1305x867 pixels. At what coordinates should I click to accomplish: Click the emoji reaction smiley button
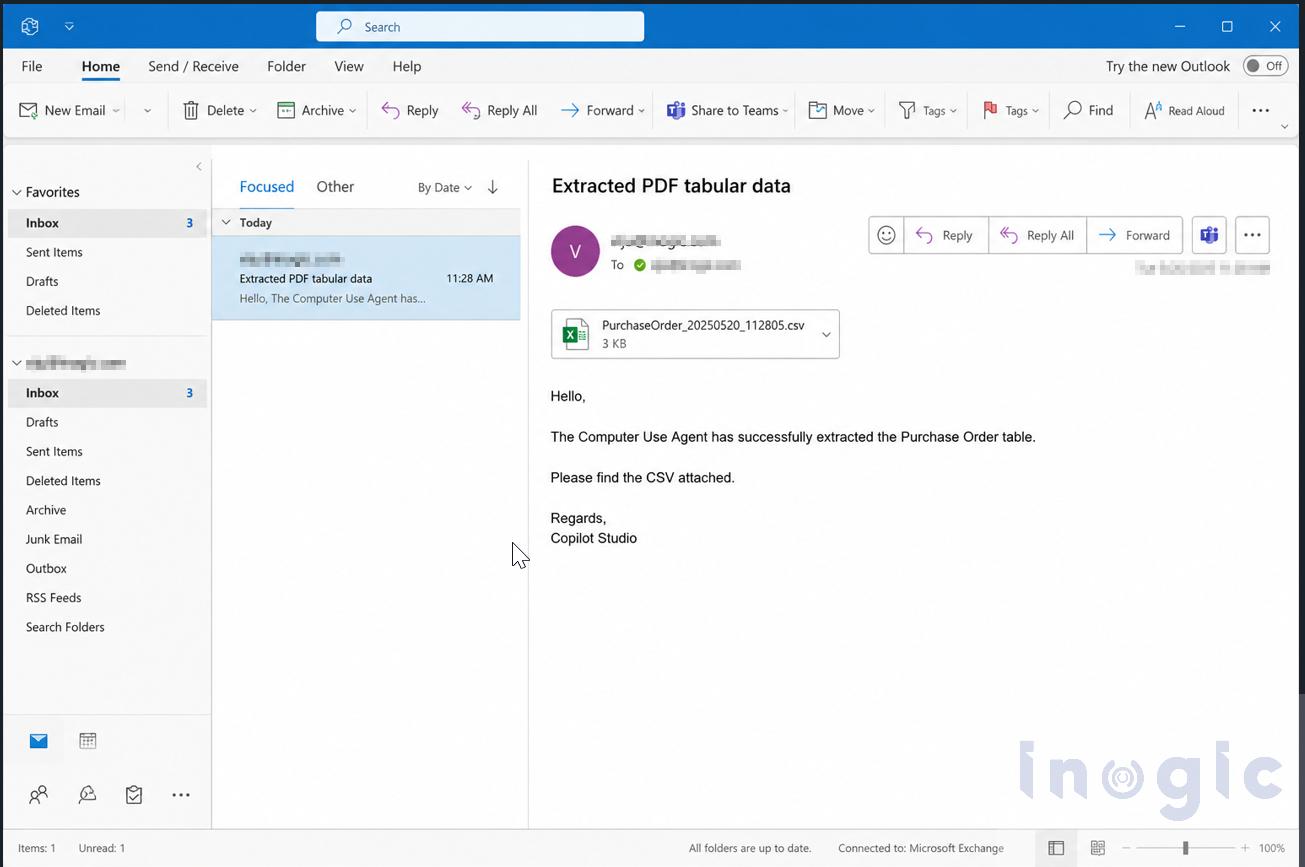[886, 235]
